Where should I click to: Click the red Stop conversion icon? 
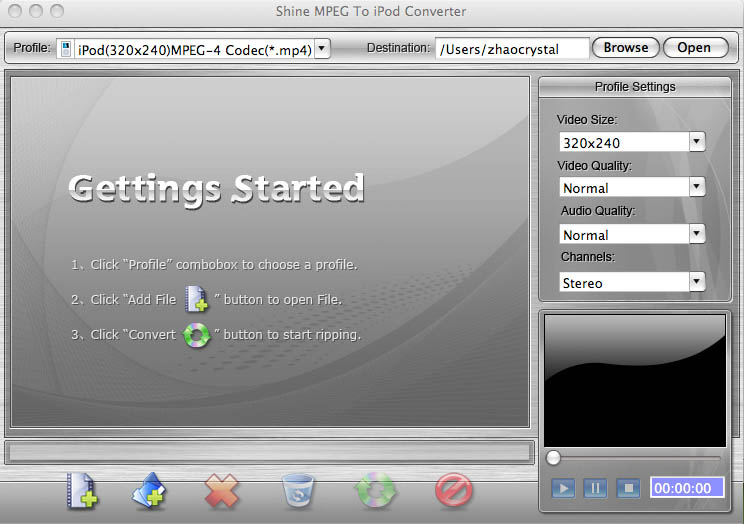[x=453, y=490]
